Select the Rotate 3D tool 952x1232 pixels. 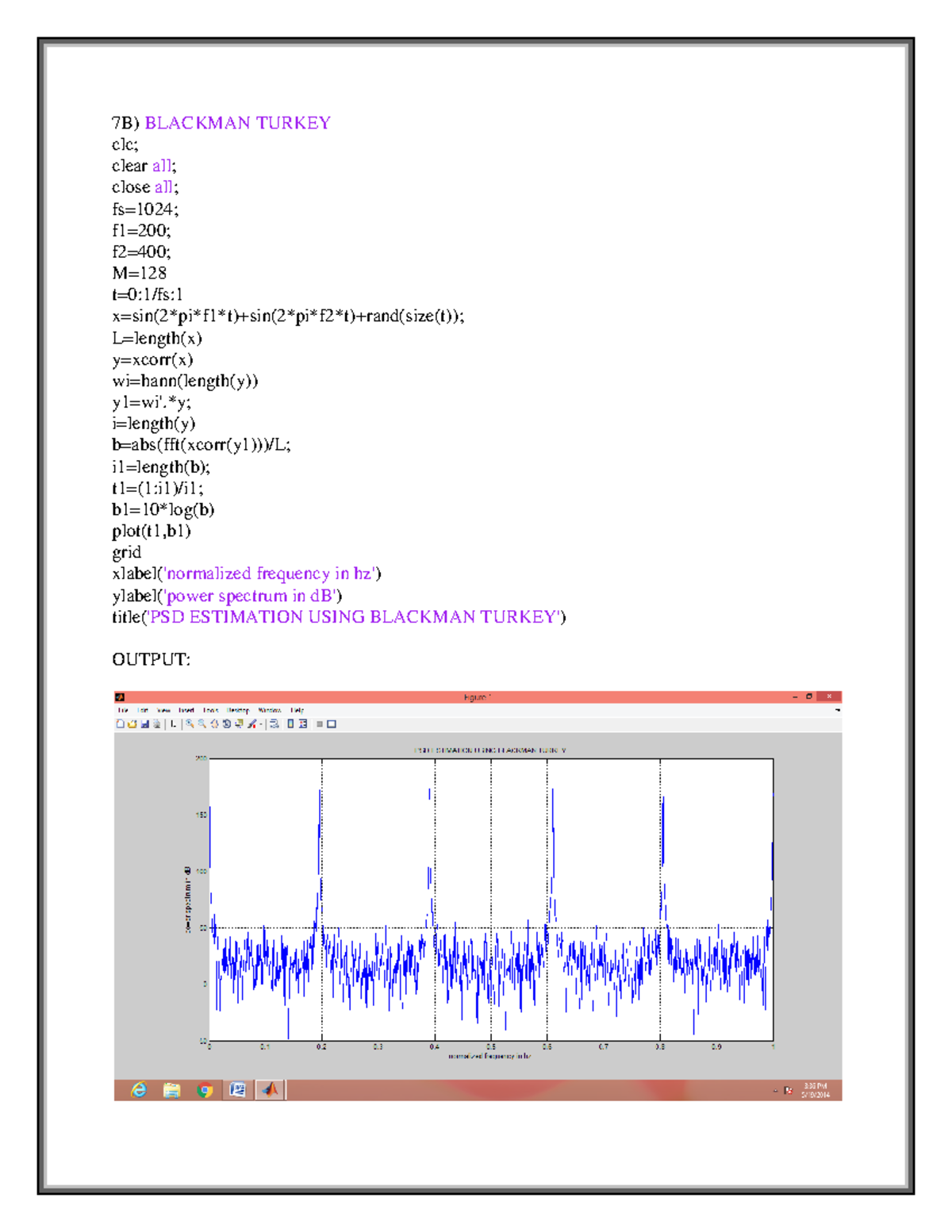pyautogui.click(x=227, y=724)
